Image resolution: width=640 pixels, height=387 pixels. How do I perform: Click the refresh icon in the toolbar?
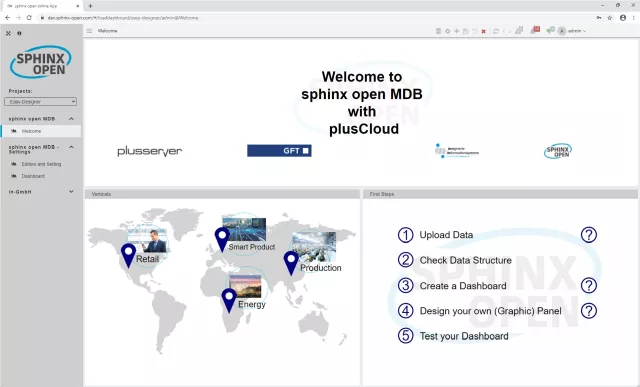pyautogui.click(x=496, y=31)
